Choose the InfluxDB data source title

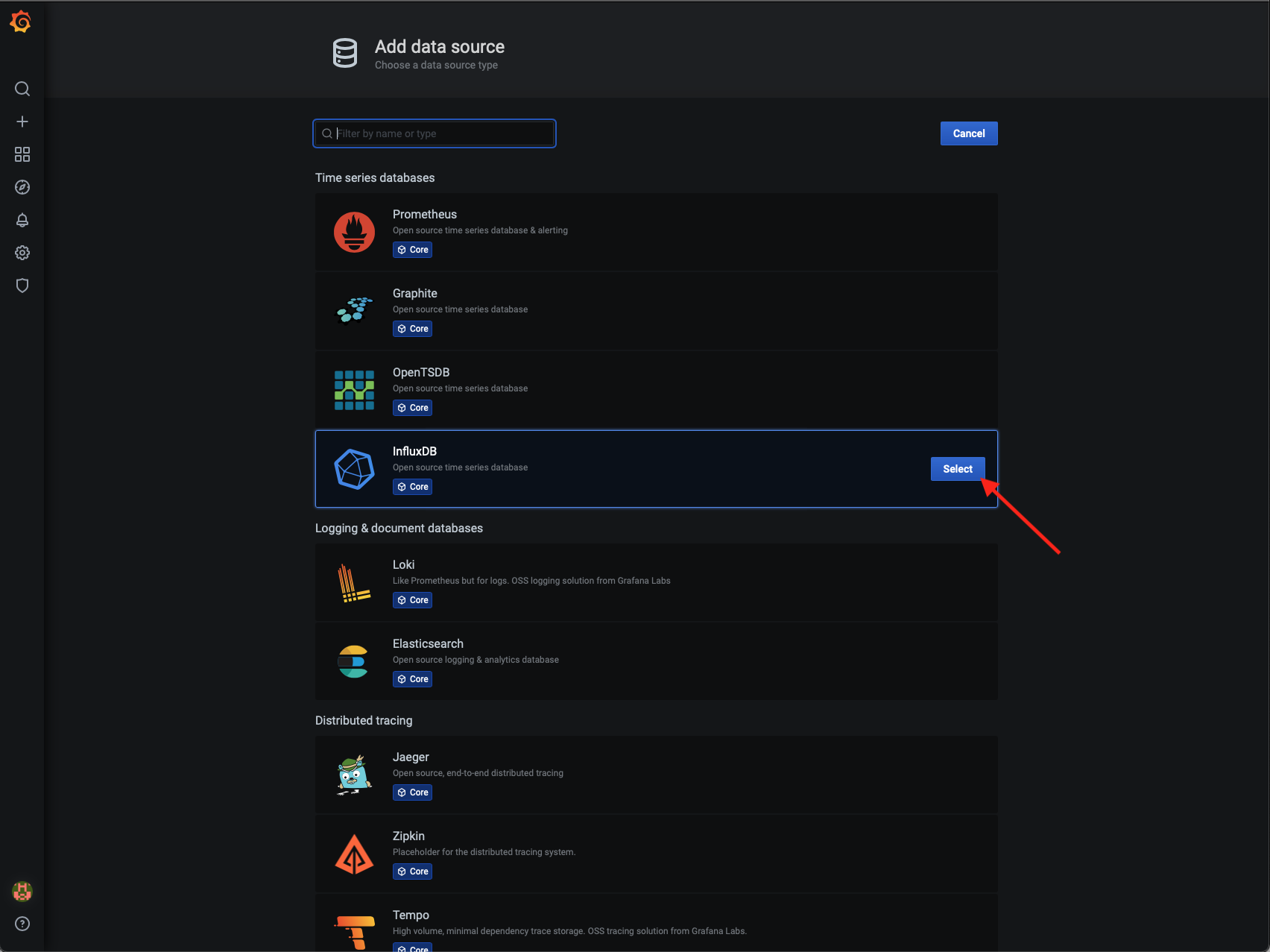(x=414, y=451)
